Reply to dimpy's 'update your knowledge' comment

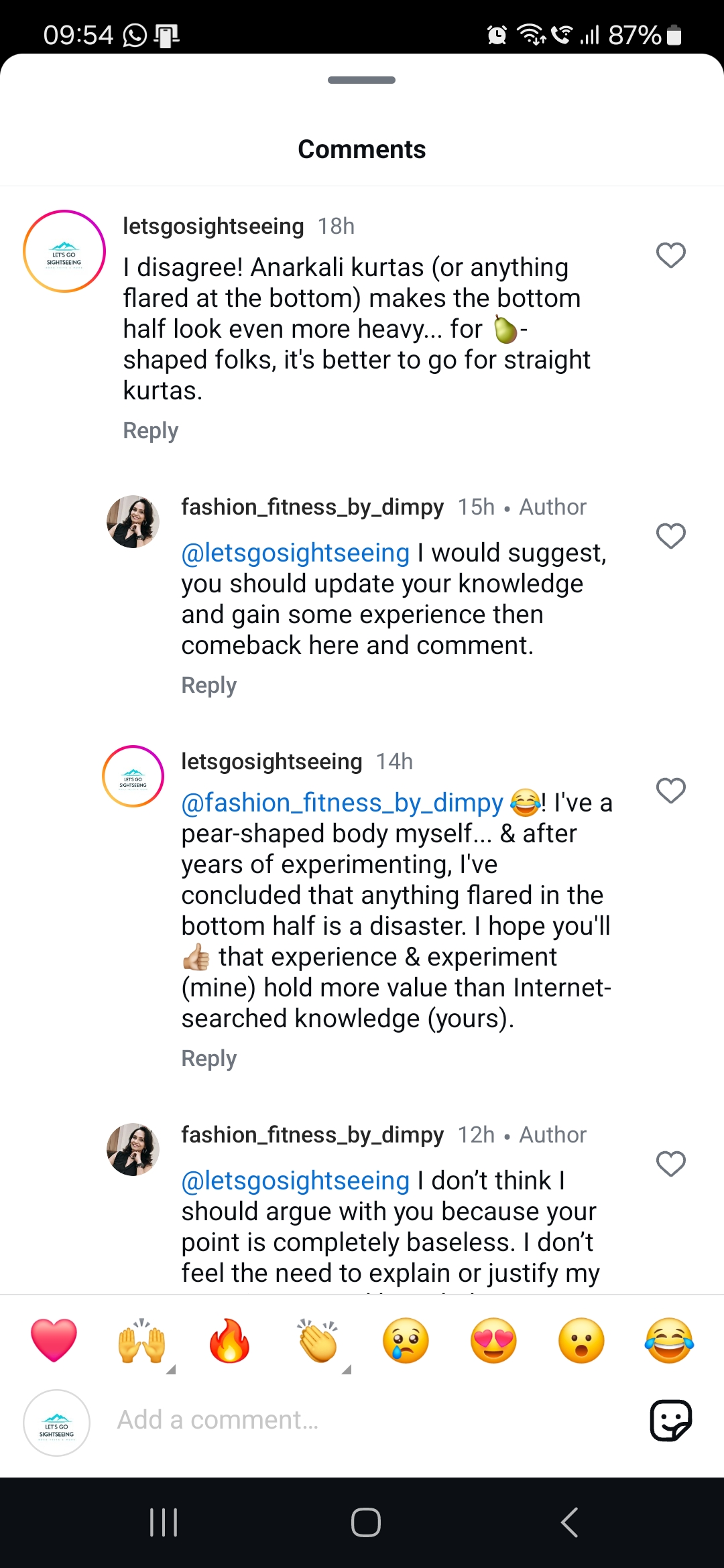click(209, 685)
